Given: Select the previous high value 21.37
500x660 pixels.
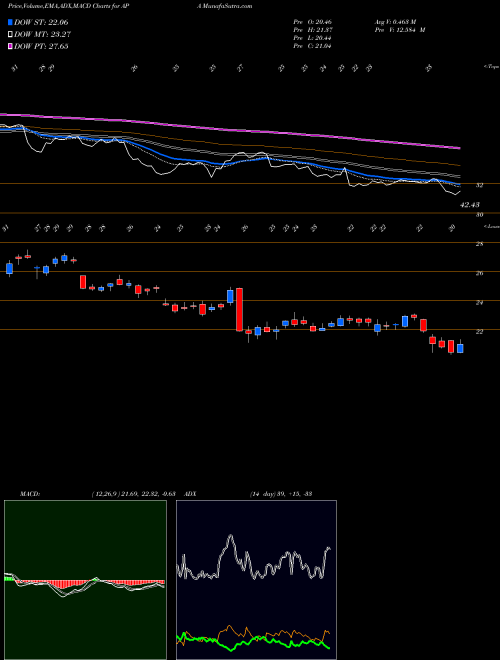Looking at the screenshot, I should pos(322,30).
